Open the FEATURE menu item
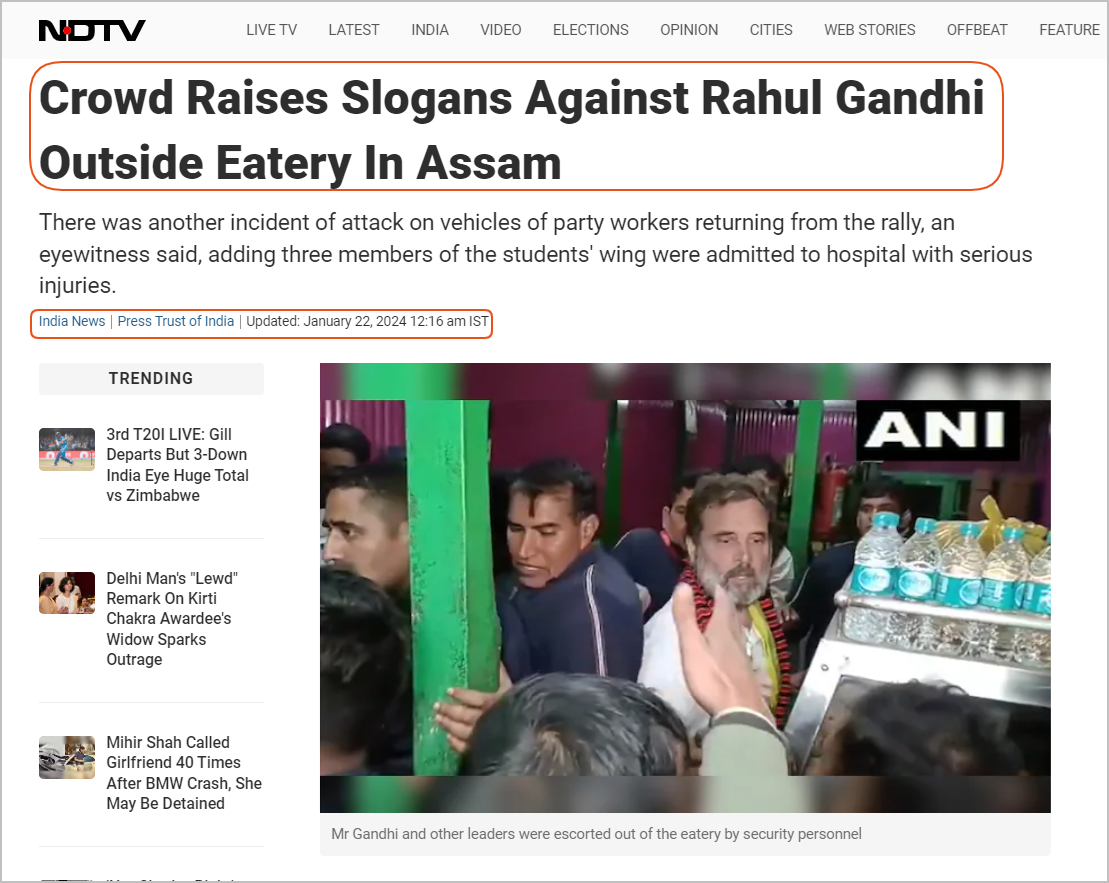 click(1069, 30)
